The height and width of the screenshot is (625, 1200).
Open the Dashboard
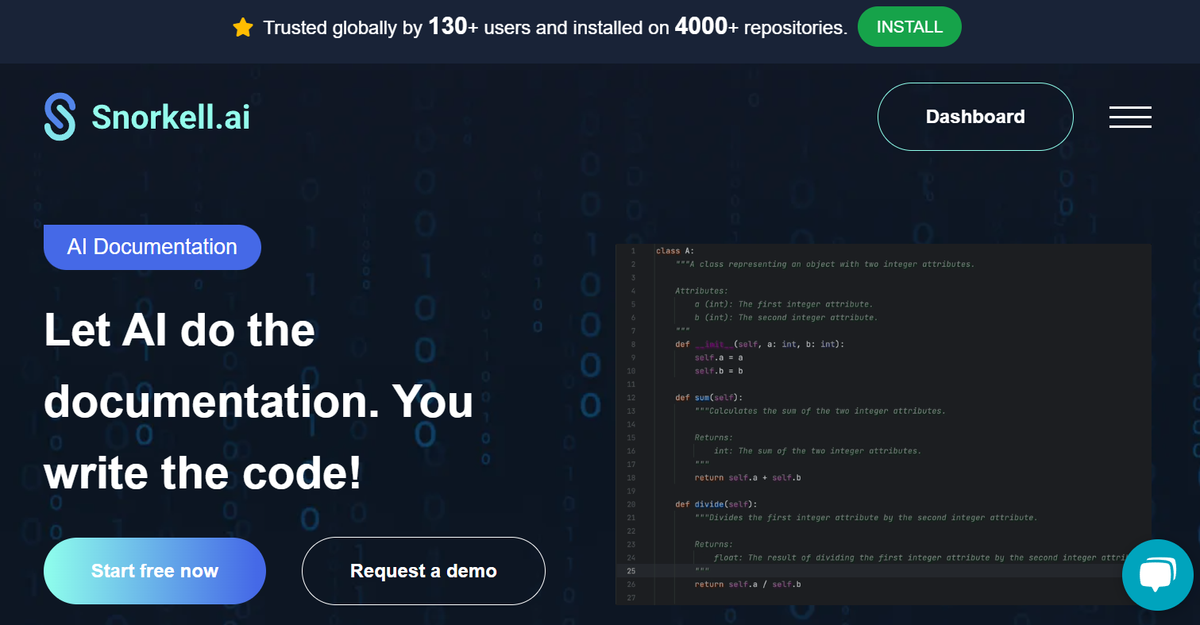975,117
